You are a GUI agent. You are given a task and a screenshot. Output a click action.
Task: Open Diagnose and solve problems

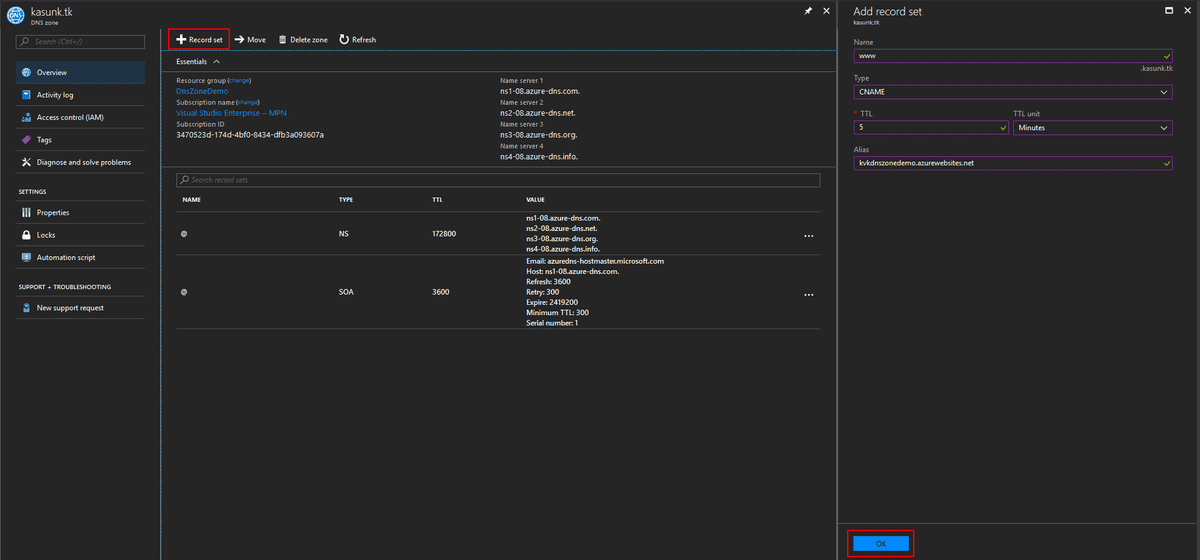(80, 162)
